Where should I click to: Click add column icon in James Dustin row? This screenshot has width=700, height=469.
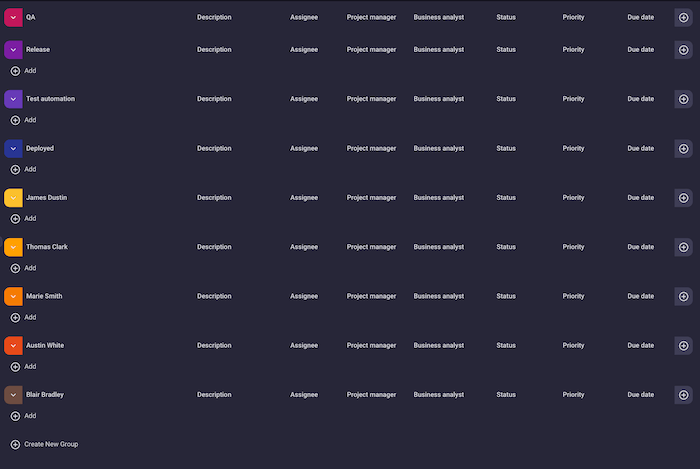[683, 197]
